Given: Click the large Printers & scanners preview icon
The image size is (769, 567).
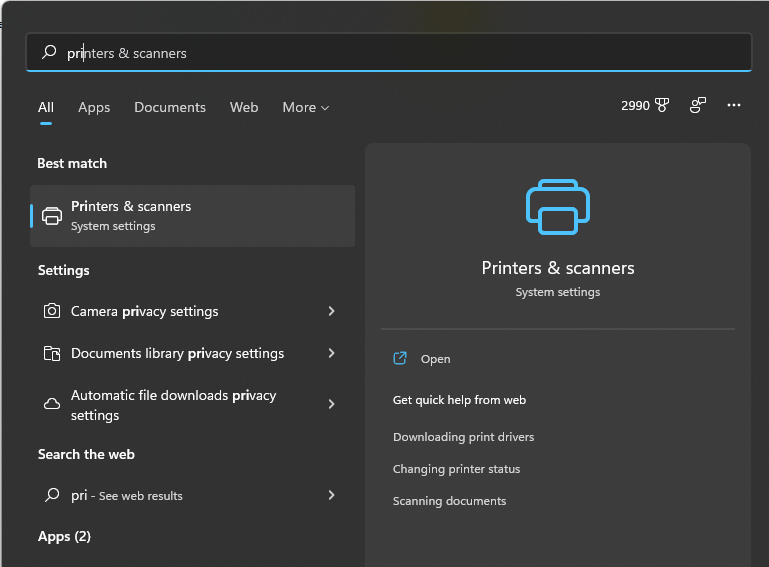Looking at the screenshot, I should point(558,207).
